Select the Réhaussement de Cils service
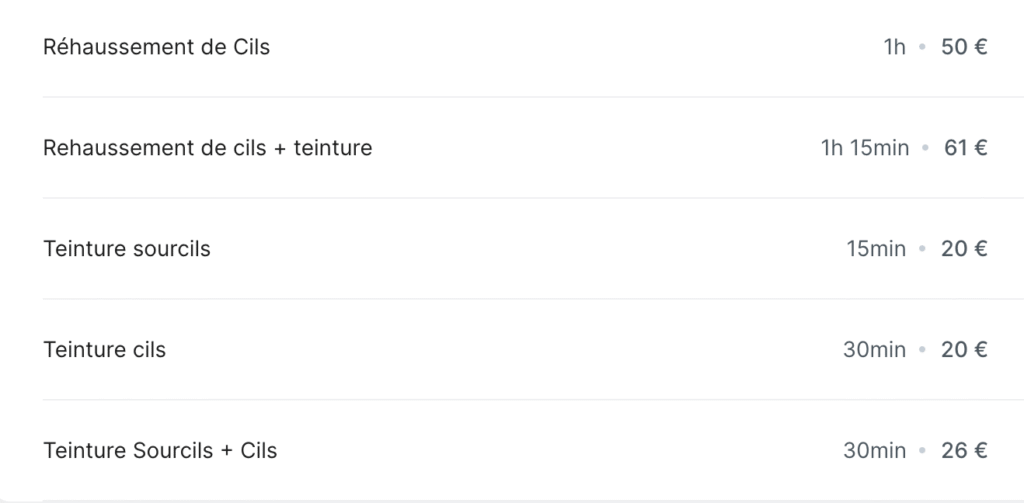 [x=533, y=47]
